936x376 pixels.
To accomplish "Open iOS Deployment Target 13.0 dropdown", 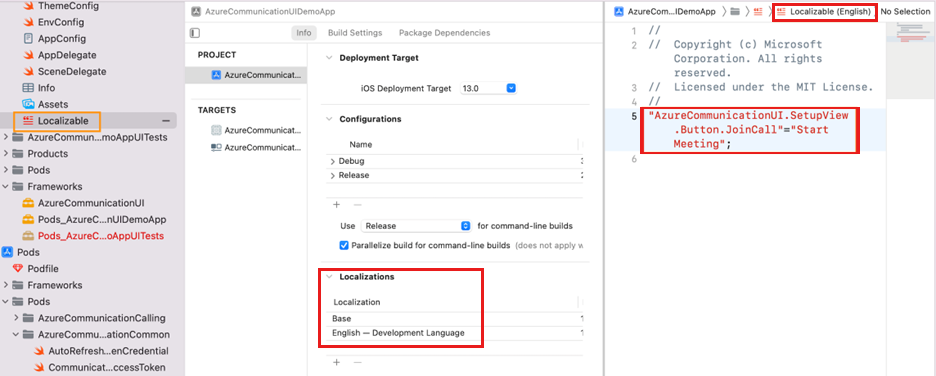I will 488,88.
